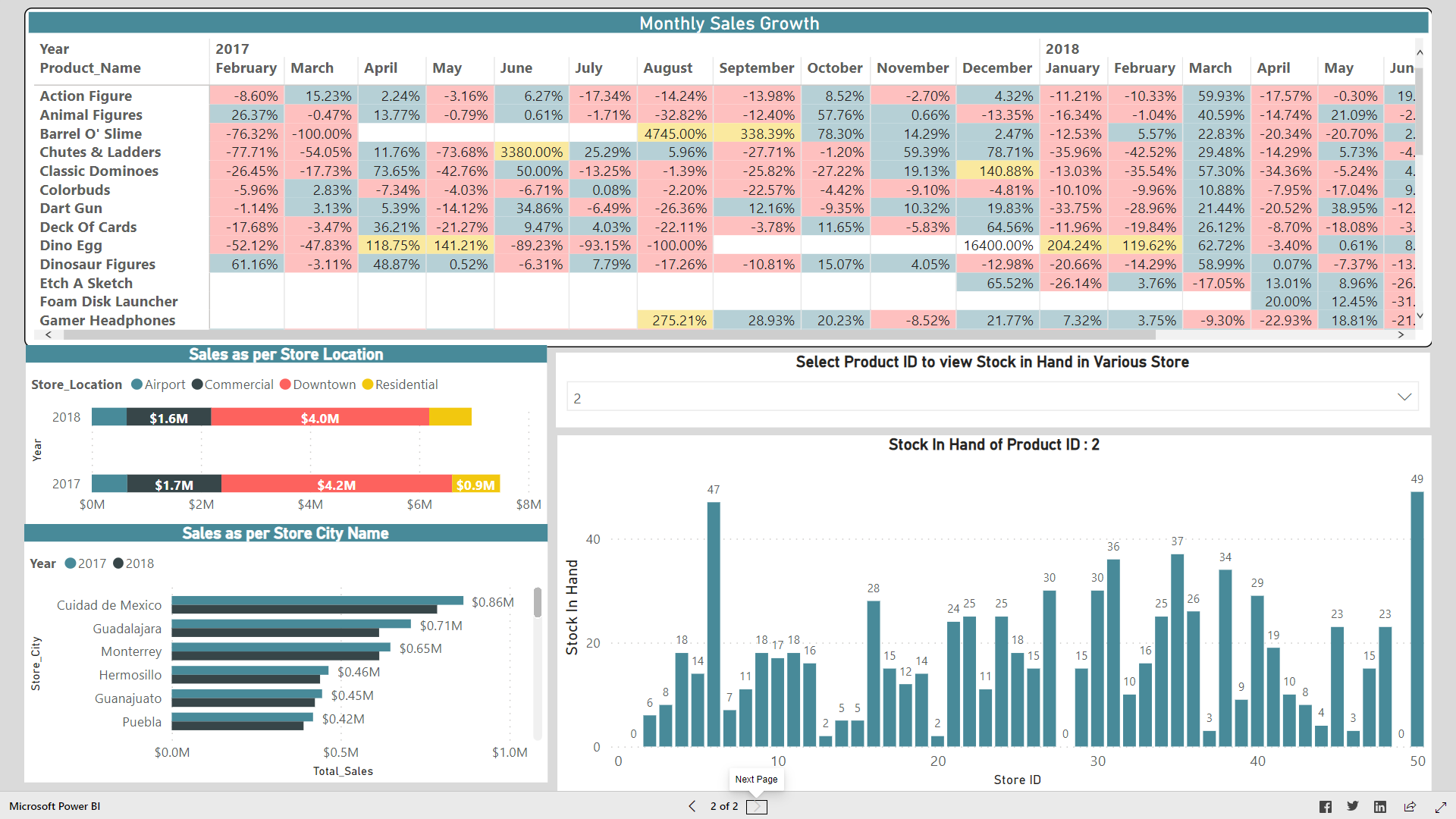Select the Monthly Sales Growth title
The width and height of the screenshot is (1456, 819).
point(728,24)
